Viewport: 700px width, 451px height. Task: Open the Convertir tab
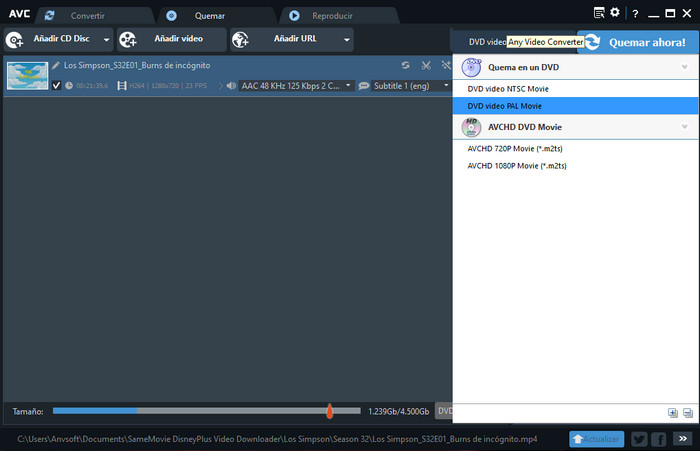pos(88,16)
